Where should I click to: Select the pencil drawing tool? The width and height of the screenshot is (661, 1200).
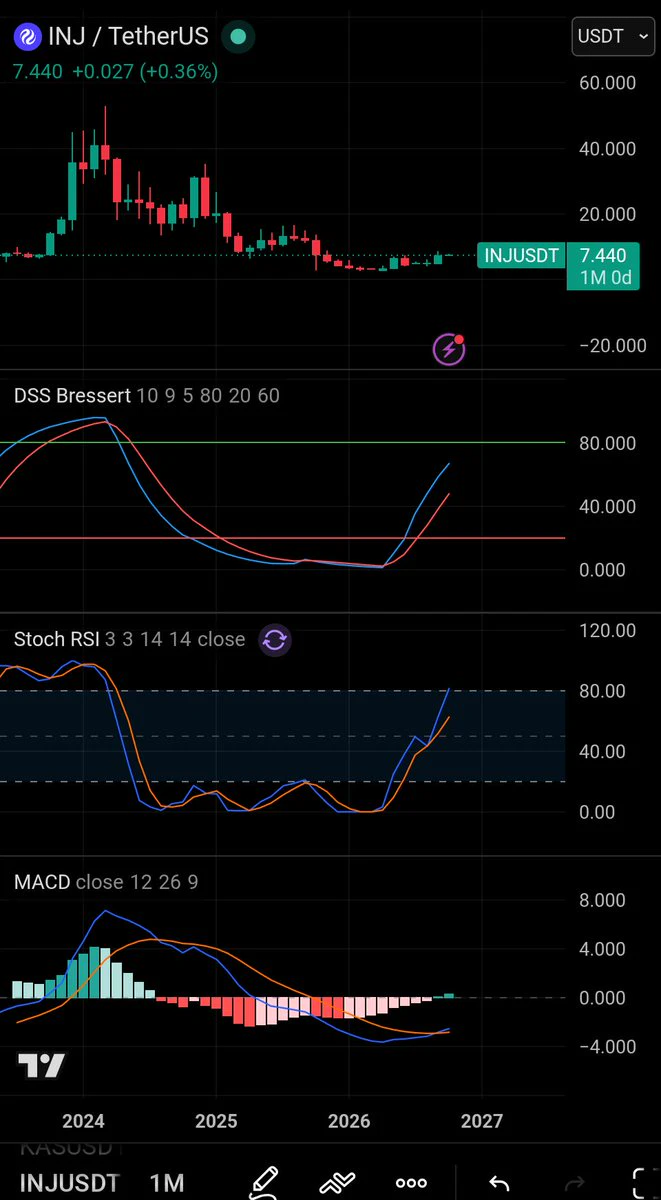(264, 1182)
